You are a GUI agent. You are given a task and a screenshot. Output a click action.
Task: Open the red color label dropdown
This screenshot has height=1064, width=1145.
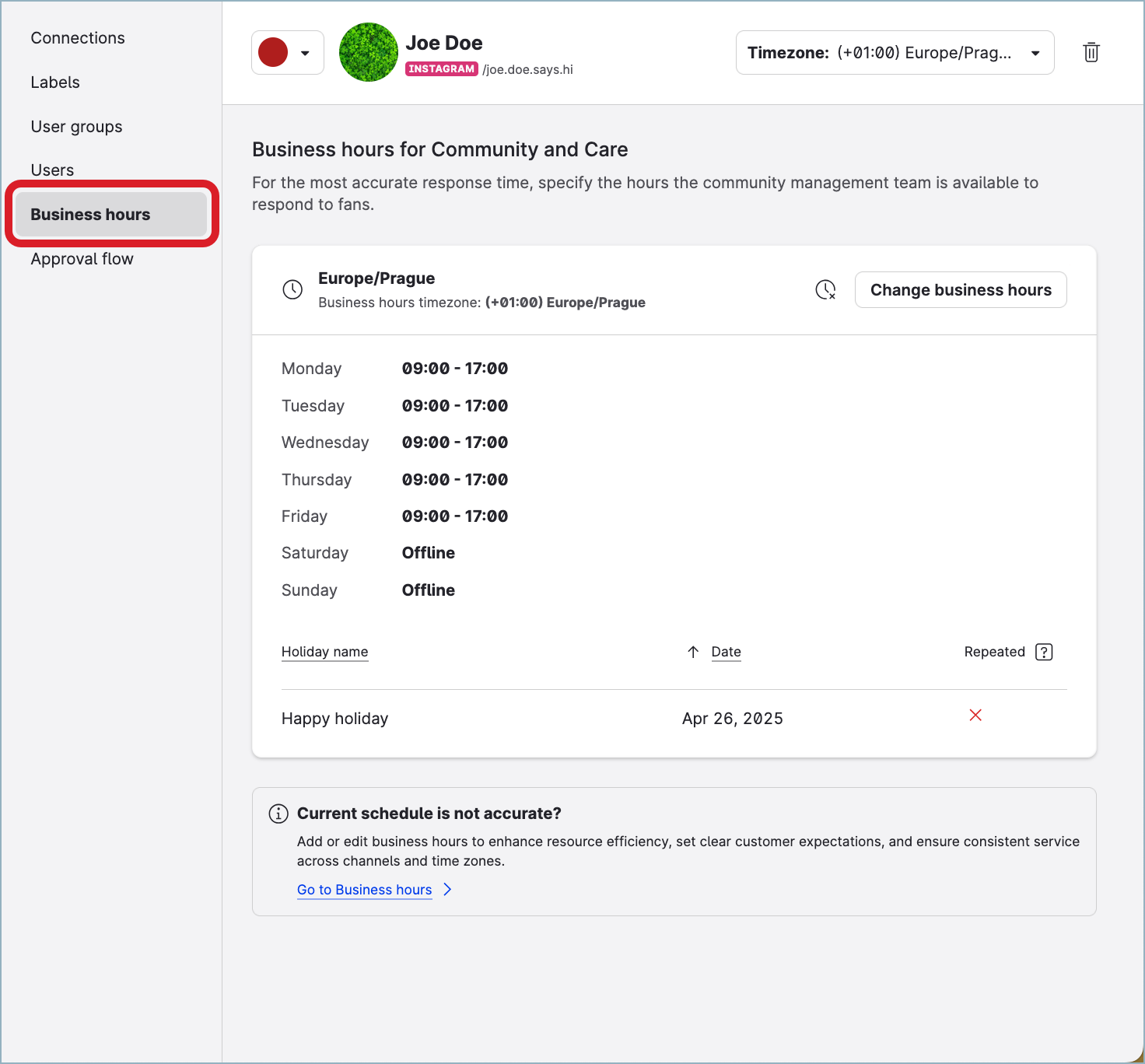coord(305,53)
